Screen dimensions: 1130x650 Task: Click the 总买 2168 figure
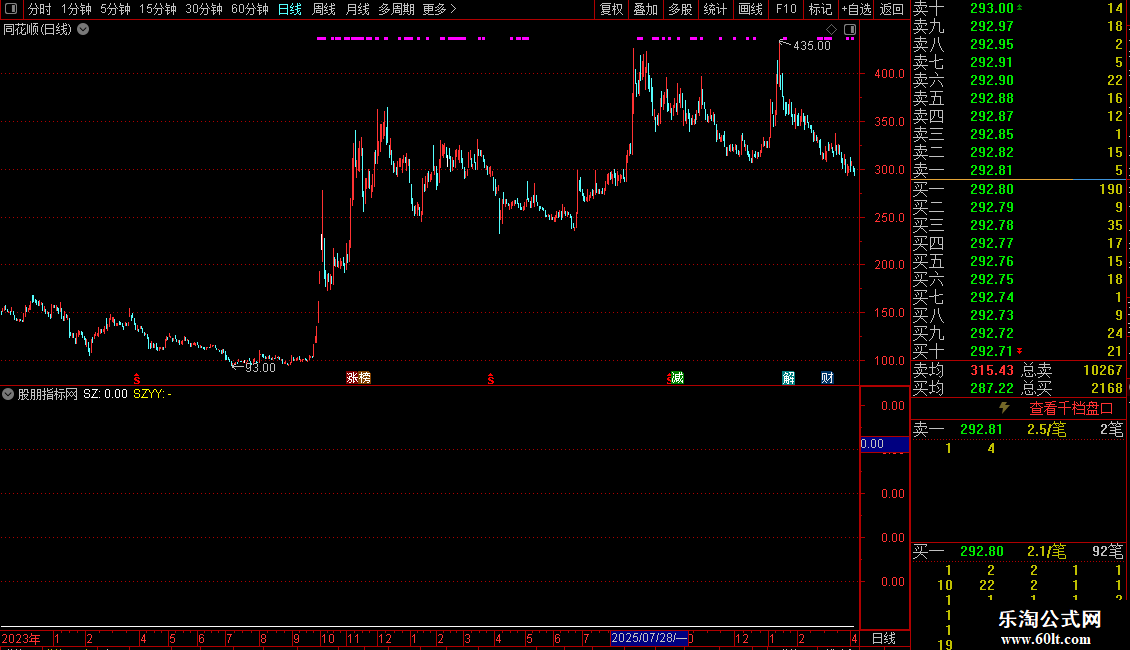click(1106, 388)
